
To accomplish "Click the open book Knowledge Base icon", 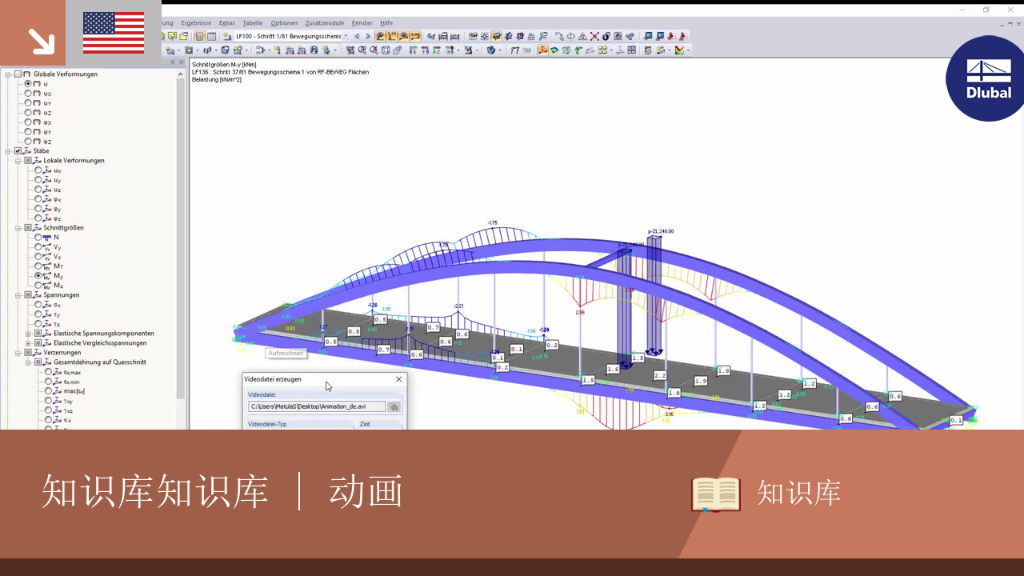I will point(716,494).
